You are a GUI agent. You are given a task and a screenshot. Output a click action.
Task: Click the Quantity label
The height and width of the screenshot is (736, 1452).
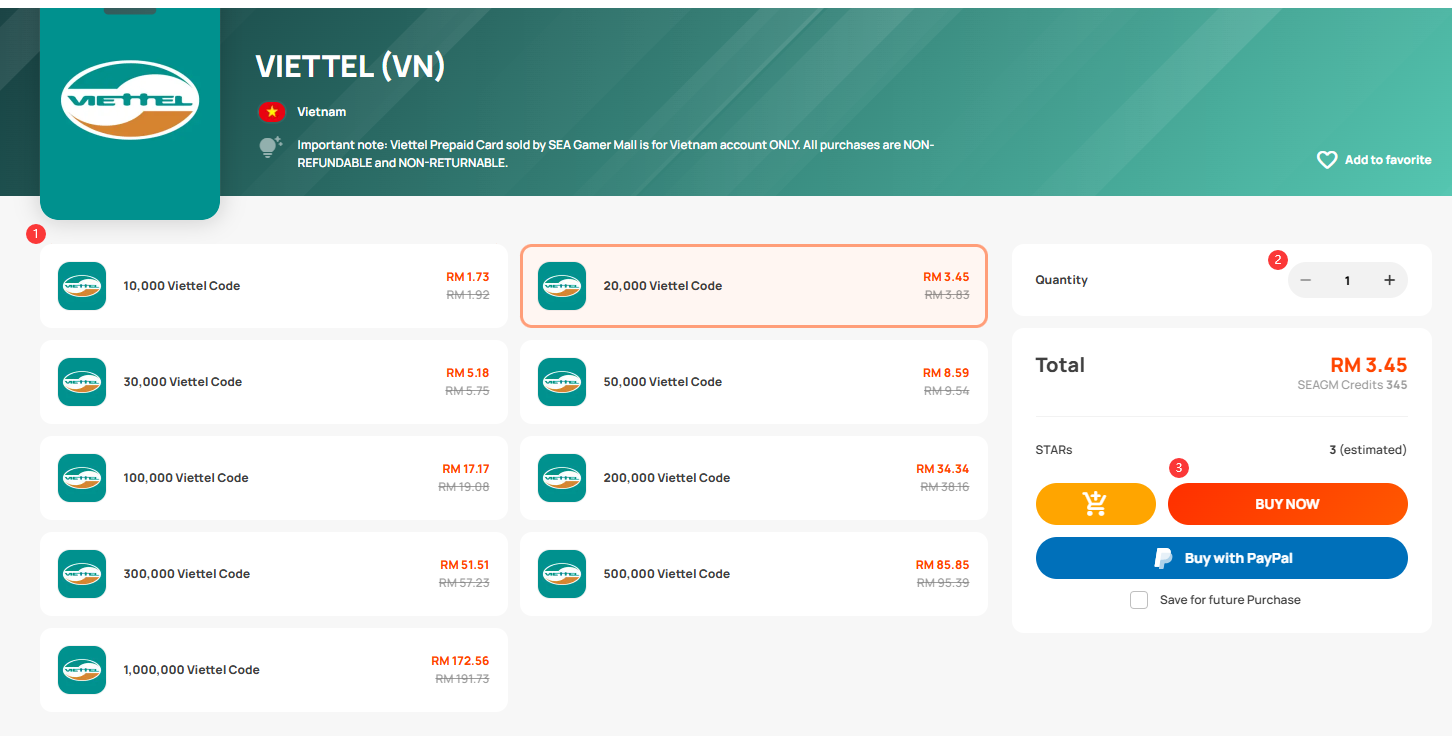(x=1062, y=280)
